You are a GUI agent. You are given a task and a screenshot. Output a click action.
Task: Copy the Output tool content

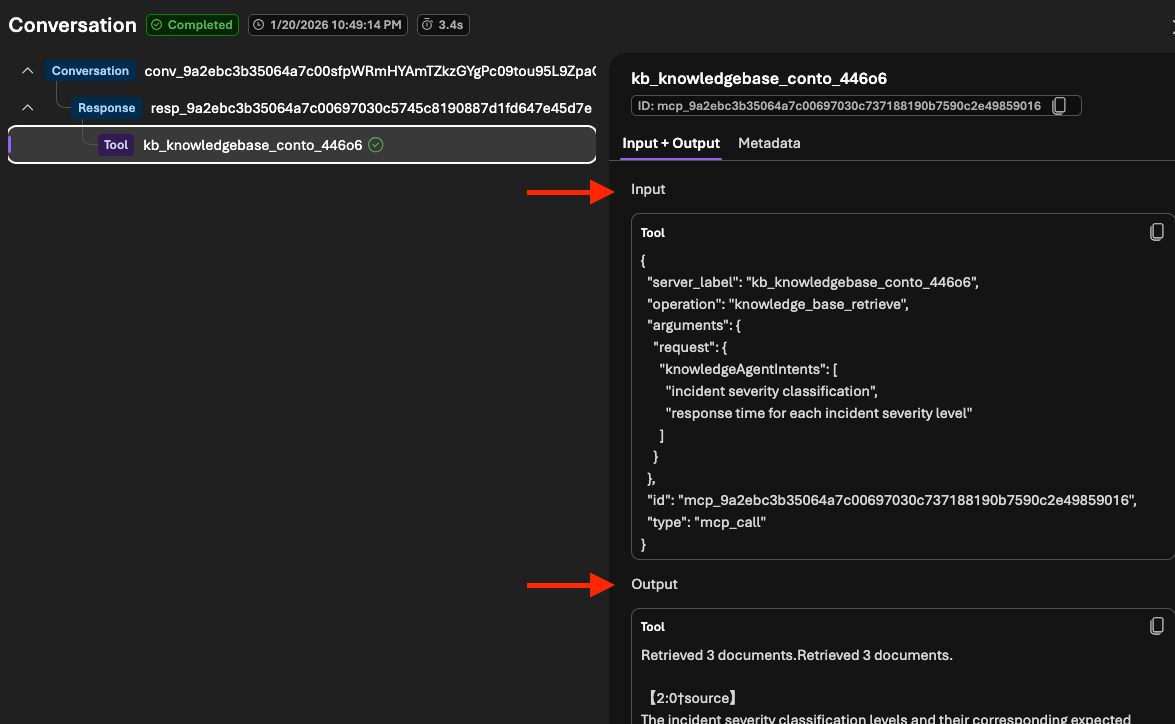pos(1156,626)
